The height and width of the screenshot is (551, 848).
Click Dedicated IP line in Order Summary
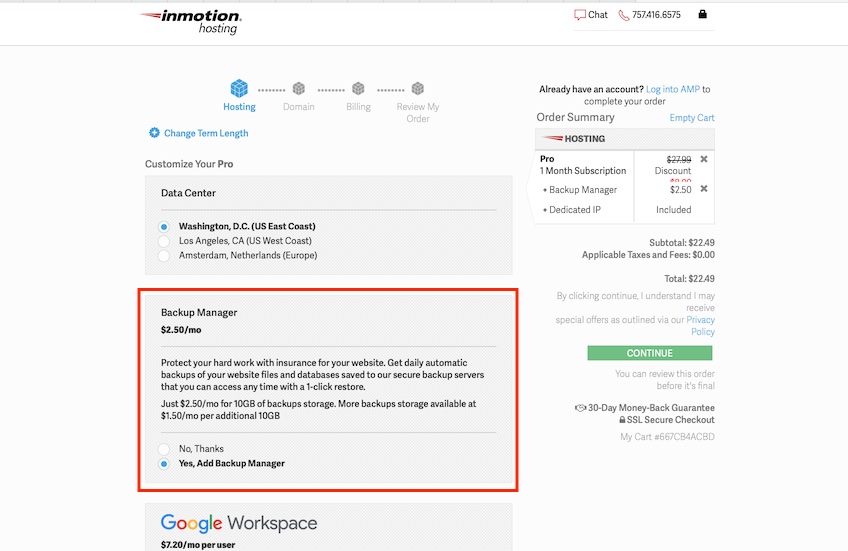pos(575,209)
